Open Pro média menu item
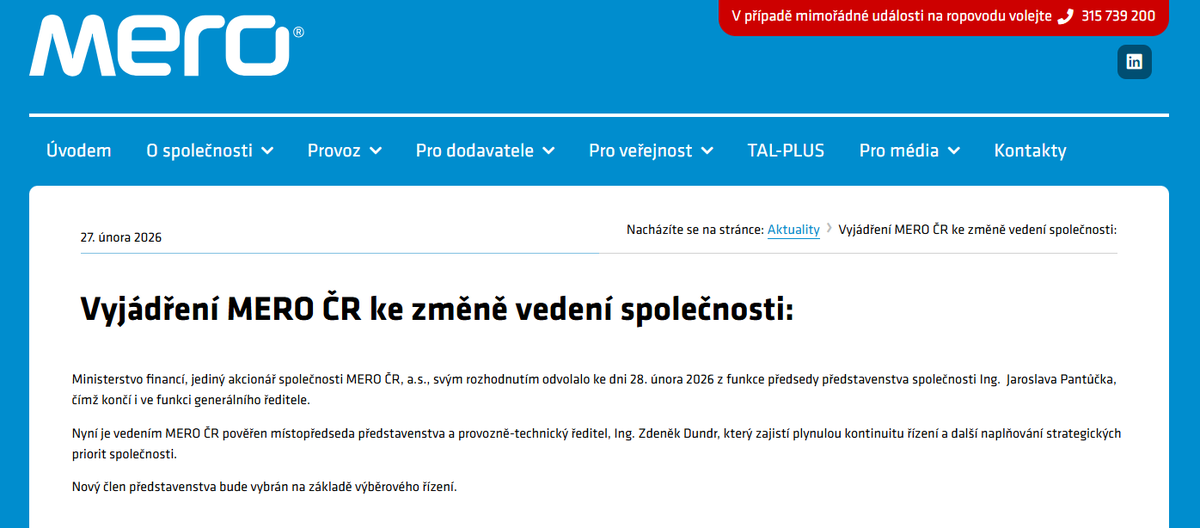The height and width of the screenshot is (528, 1200). 899,151
